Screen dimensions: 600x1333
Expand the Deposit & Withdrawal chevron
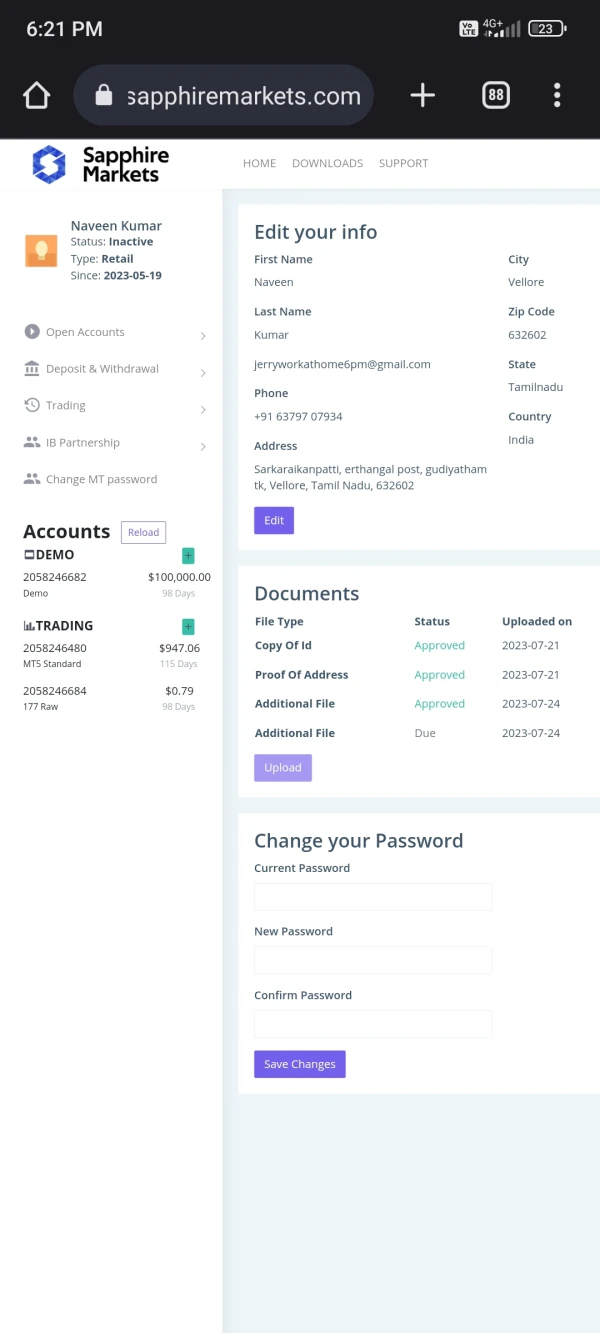pyautogui.click(x=203, y=373)
